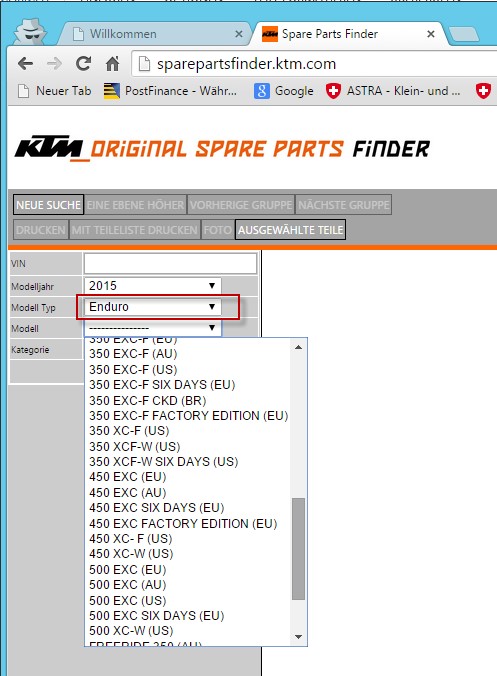Click the page icon in address bar
Image resolution: width=497 pixels, height=676 pixels.
[144, 64]
